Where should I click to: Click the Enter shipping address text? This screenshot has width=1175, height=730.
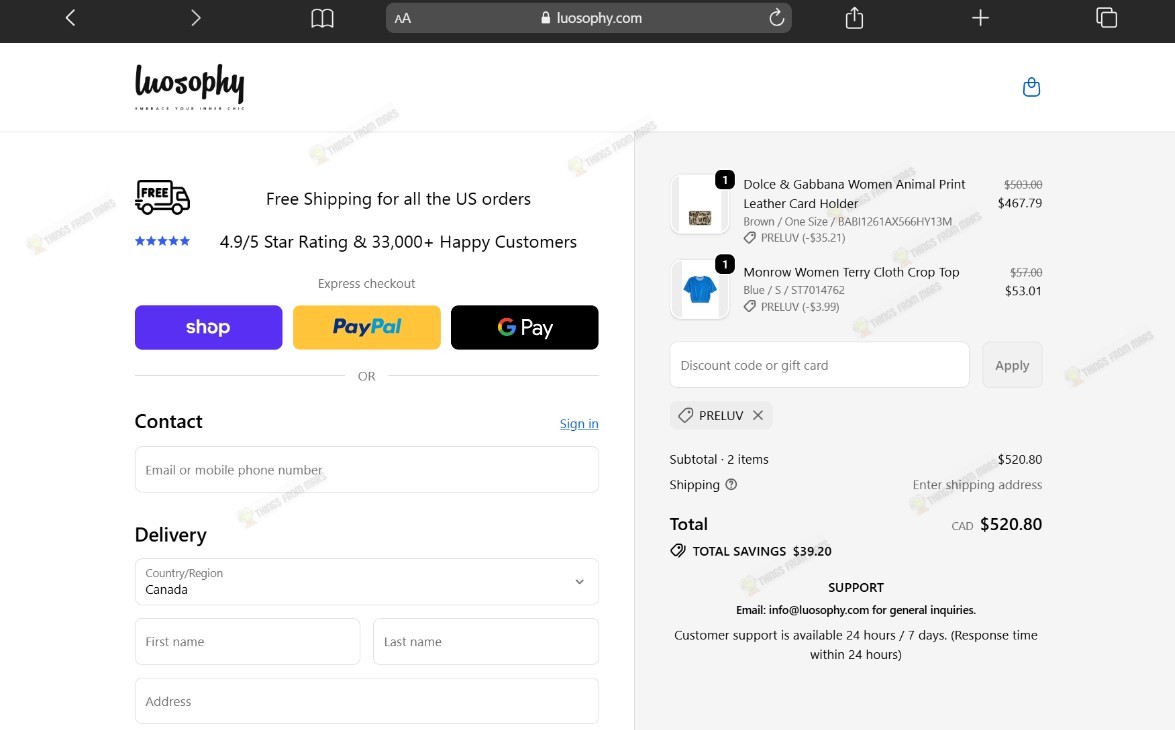coord(977,484)
